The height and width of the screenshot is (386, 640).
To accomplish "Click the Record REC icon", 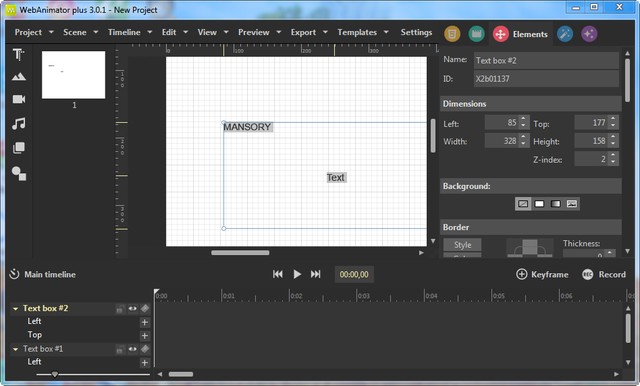I will 587,275.
